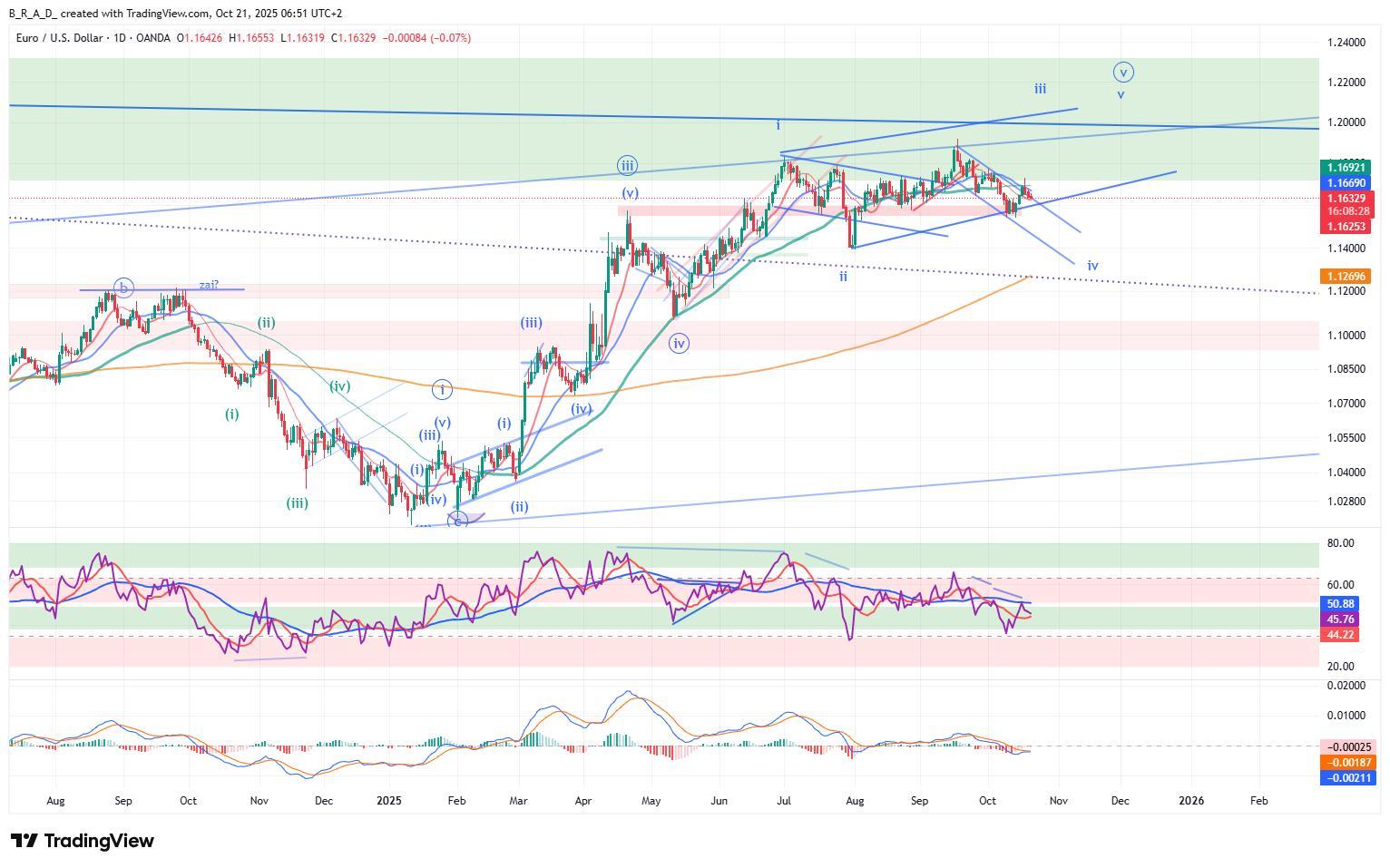Click the purple 45.76 RSI value label

pos(1340,619)
